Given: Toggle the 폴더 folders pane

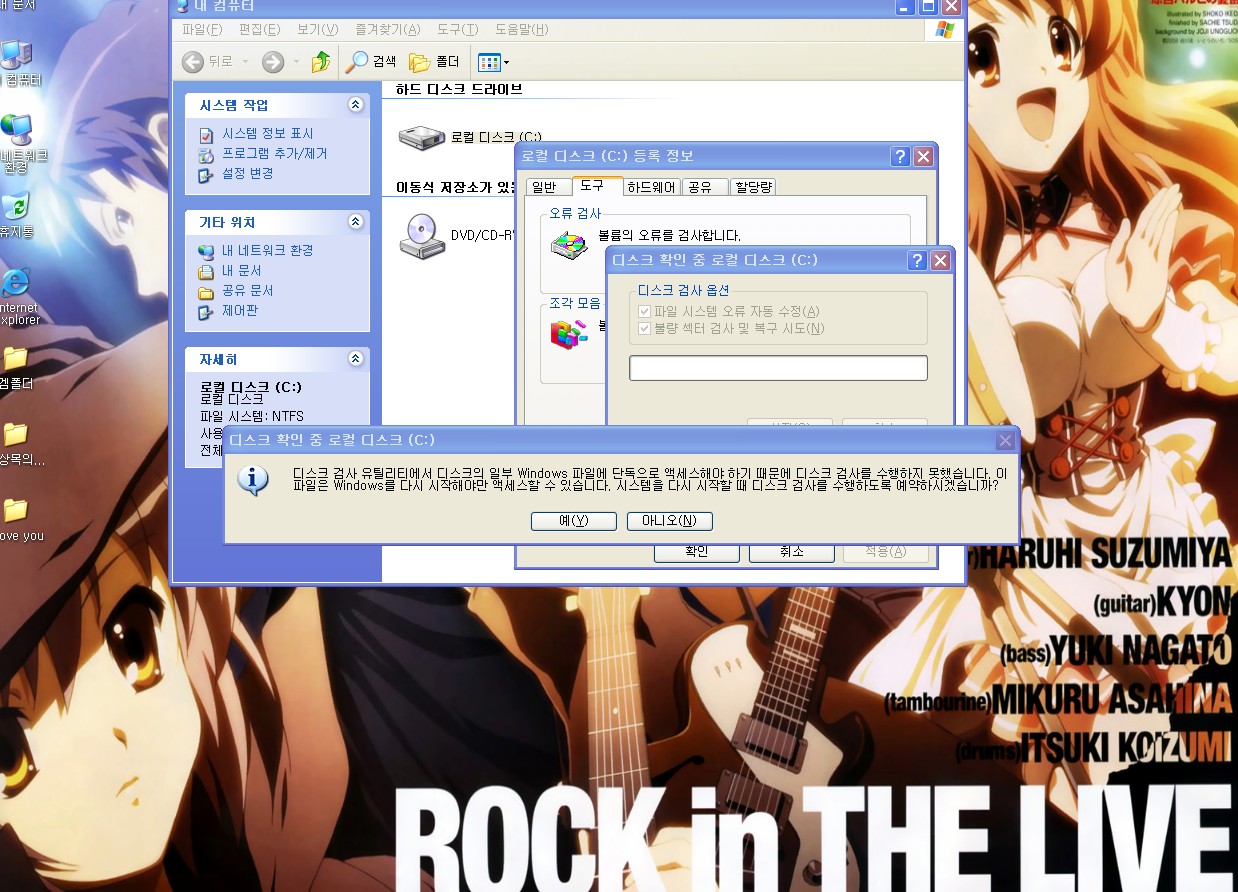Looking at the screenshot, I should (x=434, y=62).
